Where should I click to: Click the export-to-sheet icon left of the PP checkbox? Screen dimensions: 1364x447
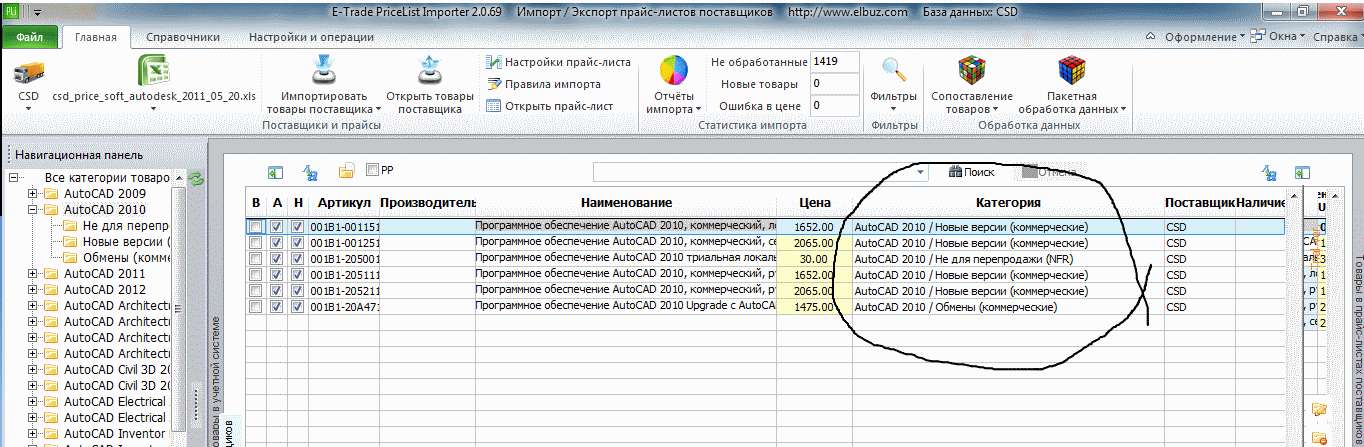274,172
